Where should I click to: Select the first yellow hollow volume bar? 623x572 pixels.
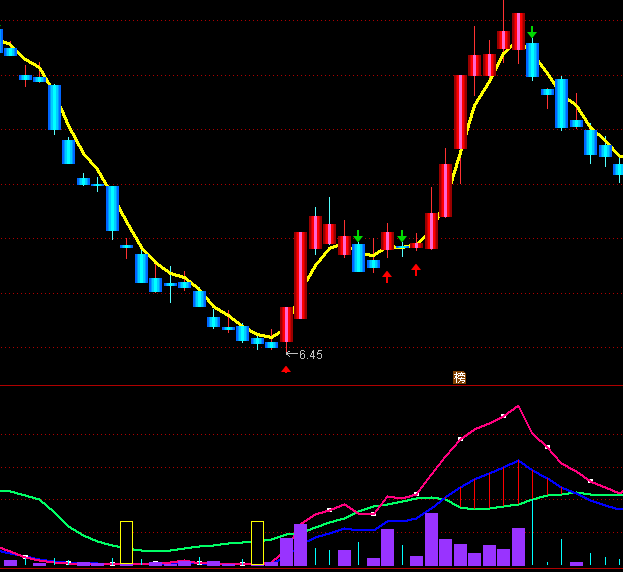pos(126,542)
